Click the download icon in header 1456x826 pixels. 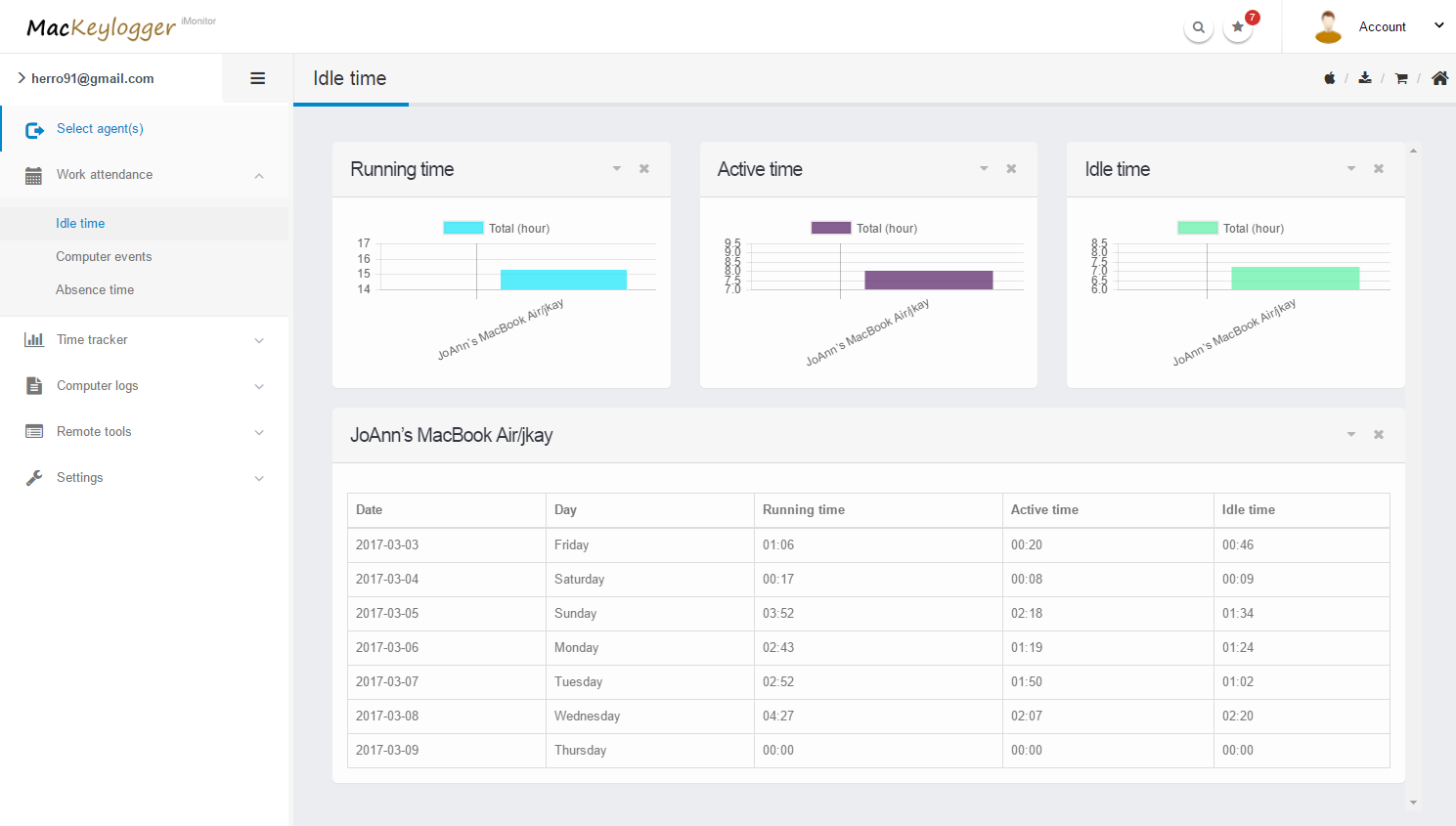click(1365, 78)
